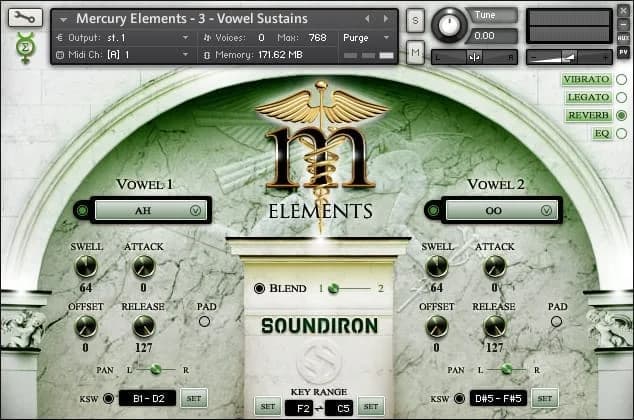634x420 pixels.
Task: Enable the Vowel 2 Pad toggle
Action: click(556, 321)
